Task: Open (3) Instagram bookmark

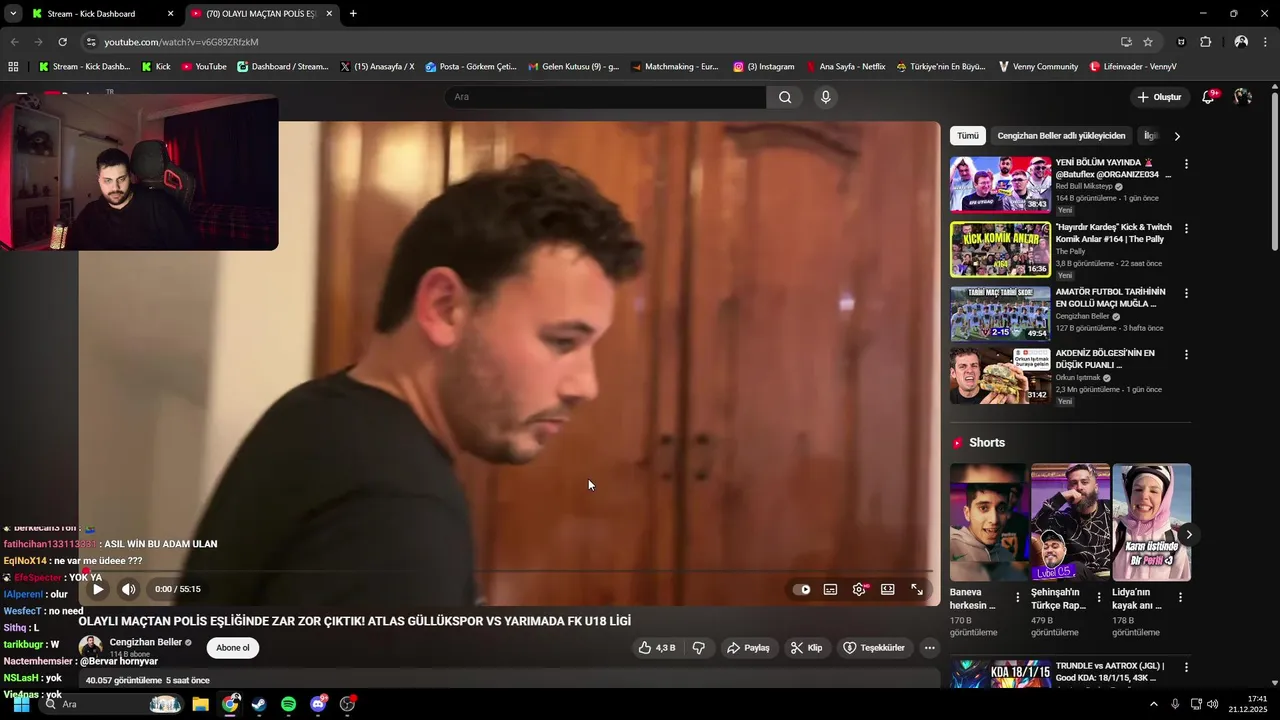Action: tap(764, 67)
